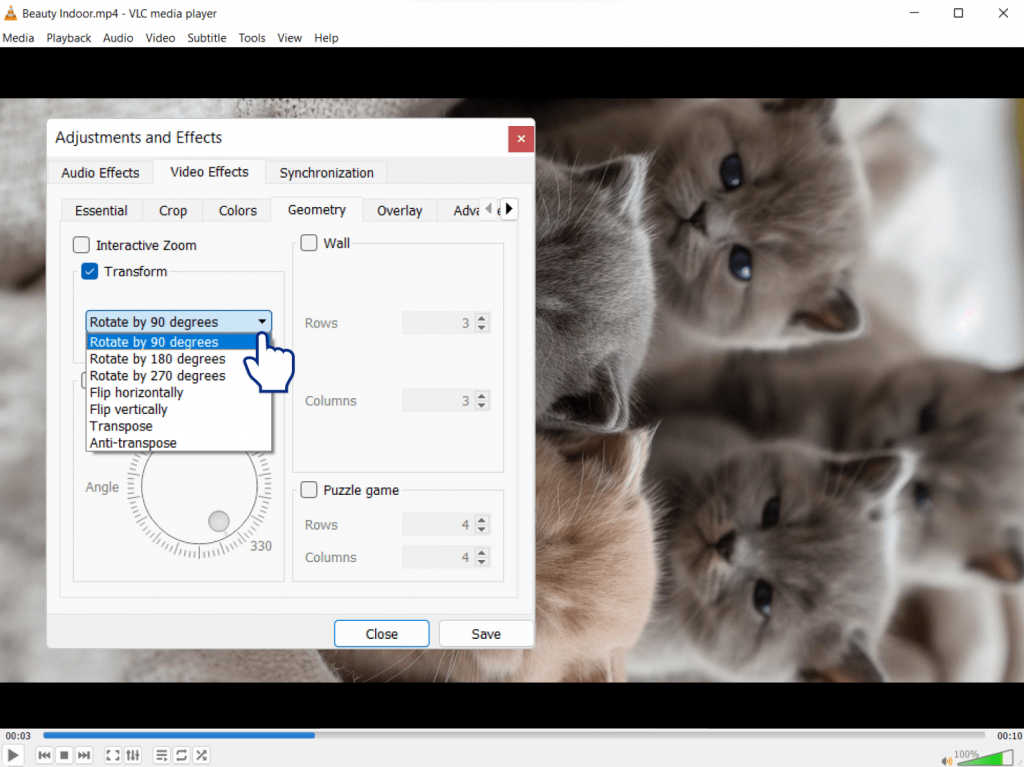Screen dimensions: 1024x767
Task: Show more tabs with right arrow
Action: [x=509, y=209]
